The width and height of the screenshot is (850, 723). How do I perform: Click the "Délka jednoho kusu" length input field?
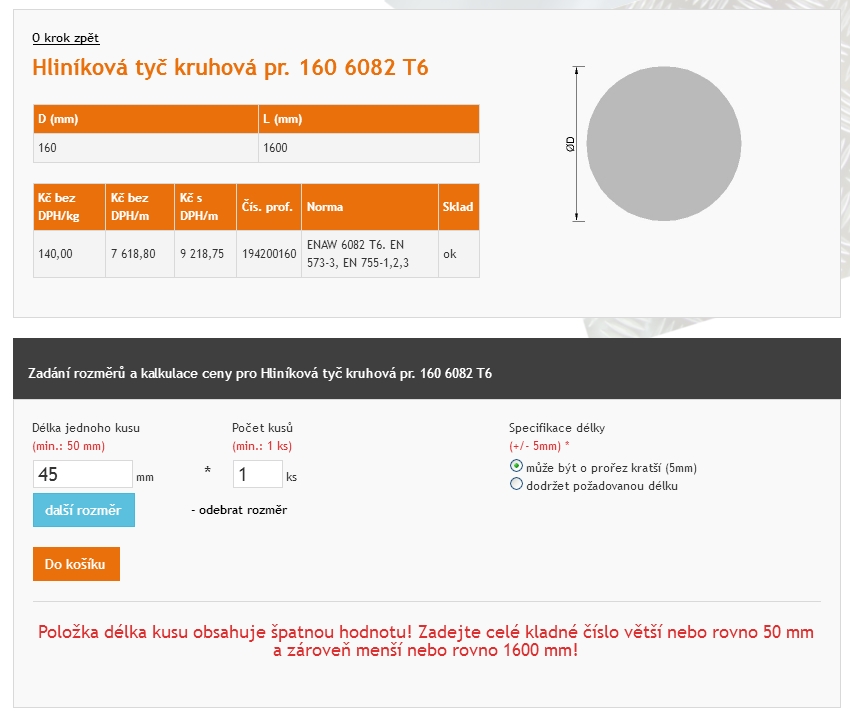pos(82,475)
